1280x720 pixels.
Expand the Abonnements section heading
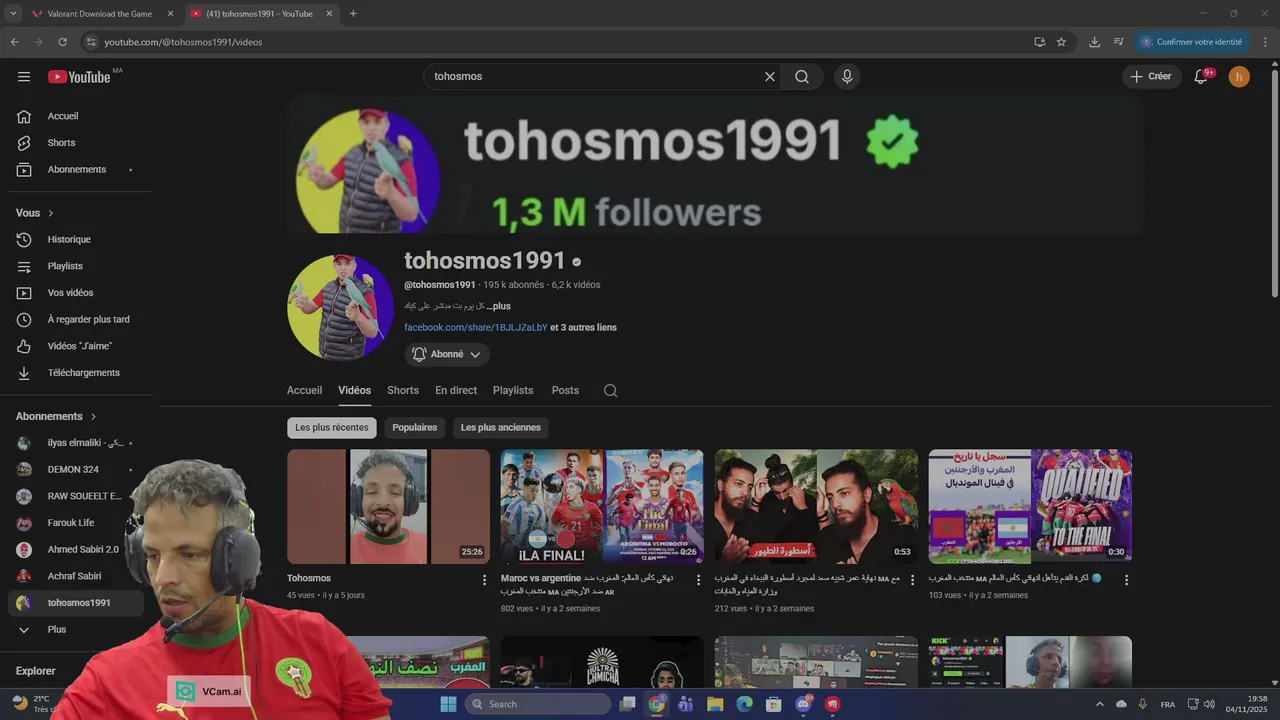[x=56, y=416]
